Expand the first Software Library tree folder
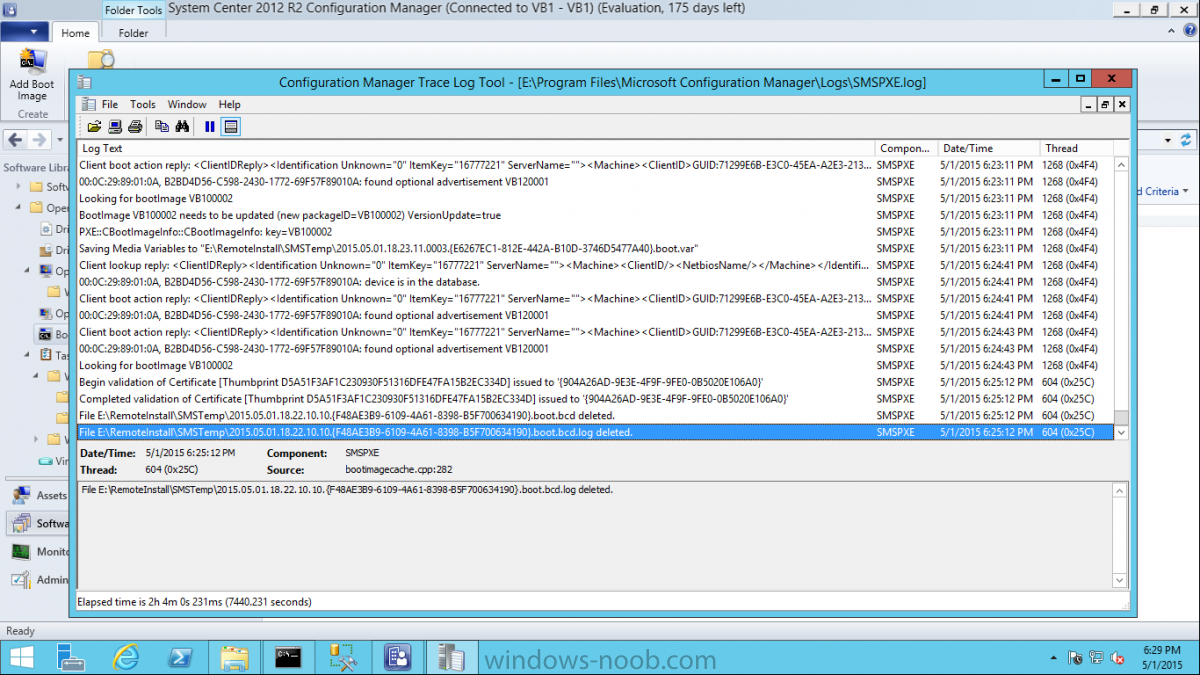Viewport: 1200px width, 675px height. [19, 187]
